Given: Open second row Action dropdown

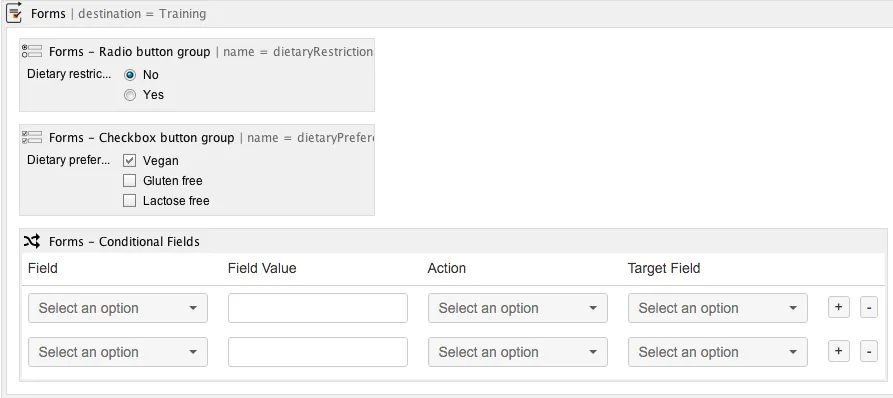Looking at the screenshot, I should tap(518, 352).
